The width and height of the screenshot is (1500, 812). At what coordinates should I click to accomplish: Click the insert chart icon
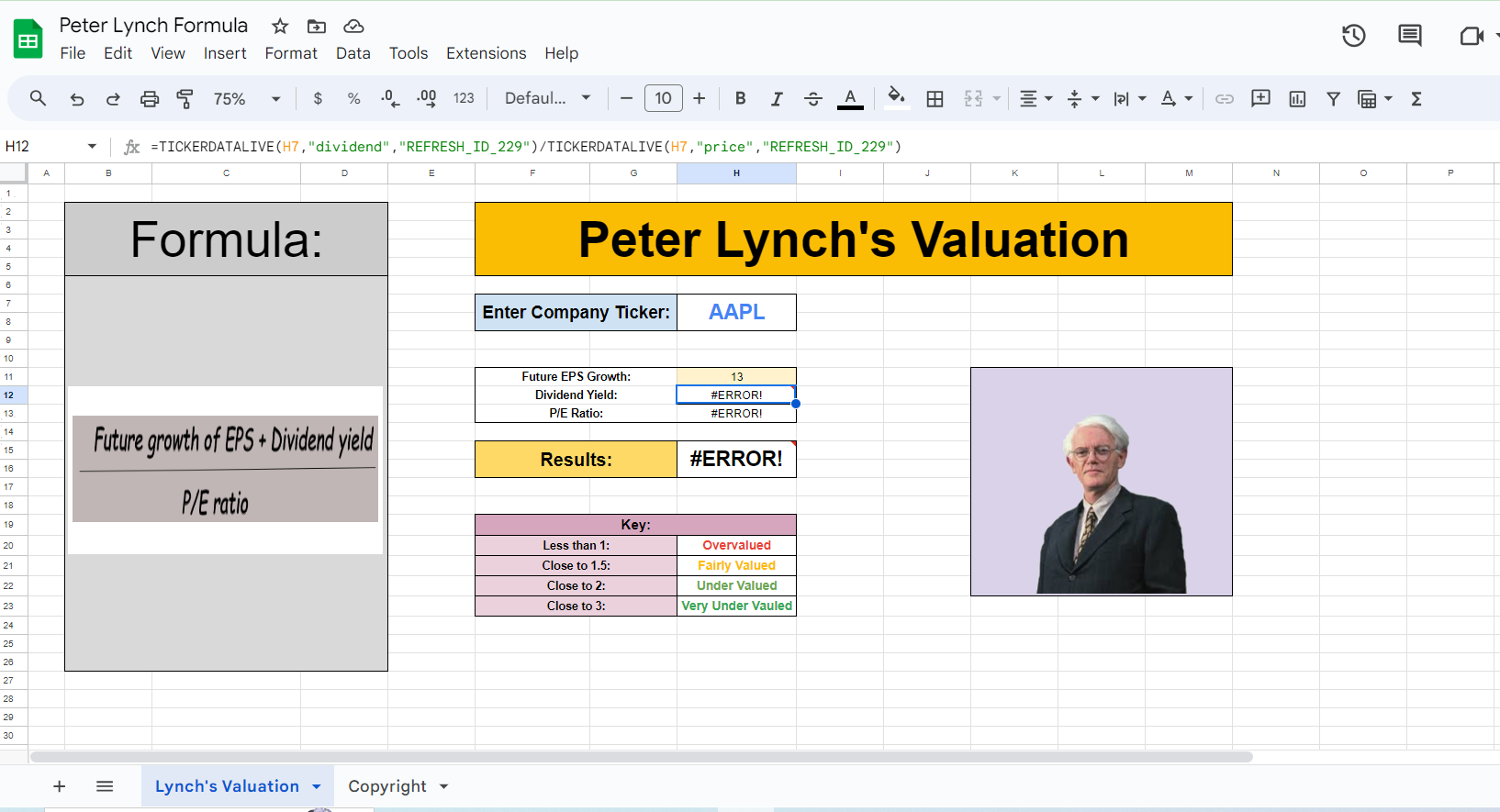coord(1297,99)
